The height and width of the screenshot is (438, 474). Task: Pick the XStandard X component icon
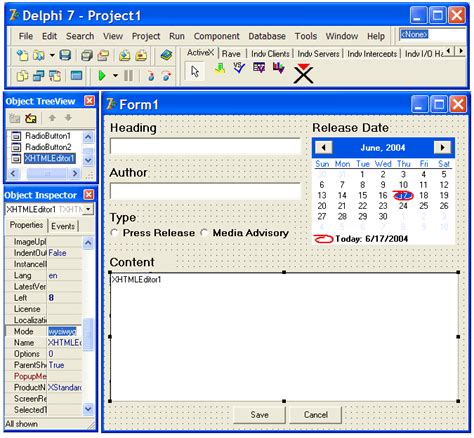[x=303, y=73]
